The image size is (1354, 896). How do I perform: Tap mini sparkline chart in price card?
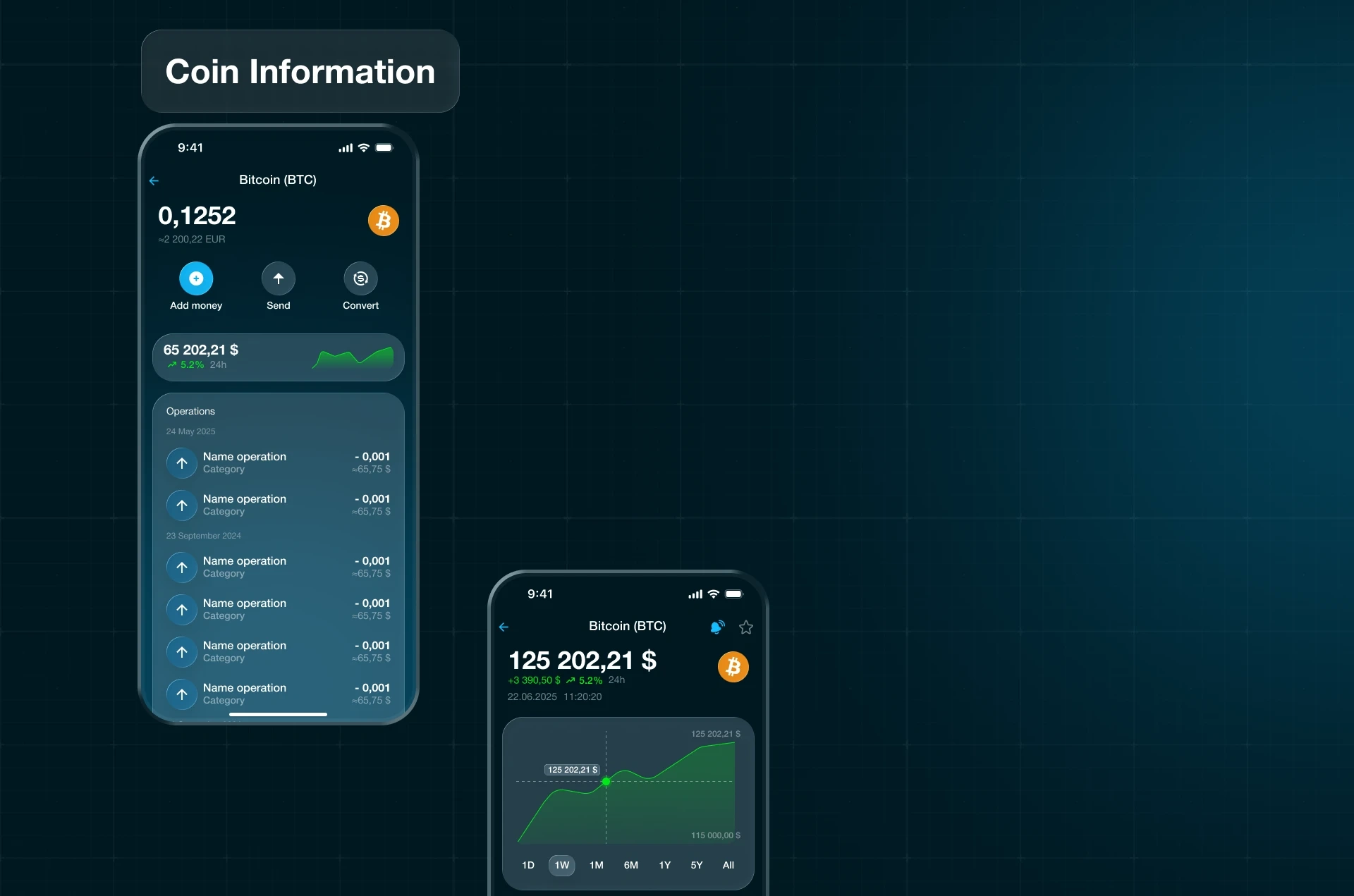pyautogui.click(x=353, y=358)
